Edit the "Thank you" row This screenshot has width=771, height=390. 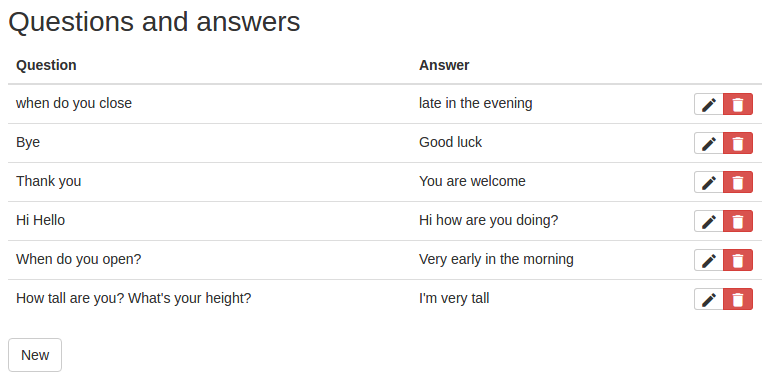click(709, 182)
